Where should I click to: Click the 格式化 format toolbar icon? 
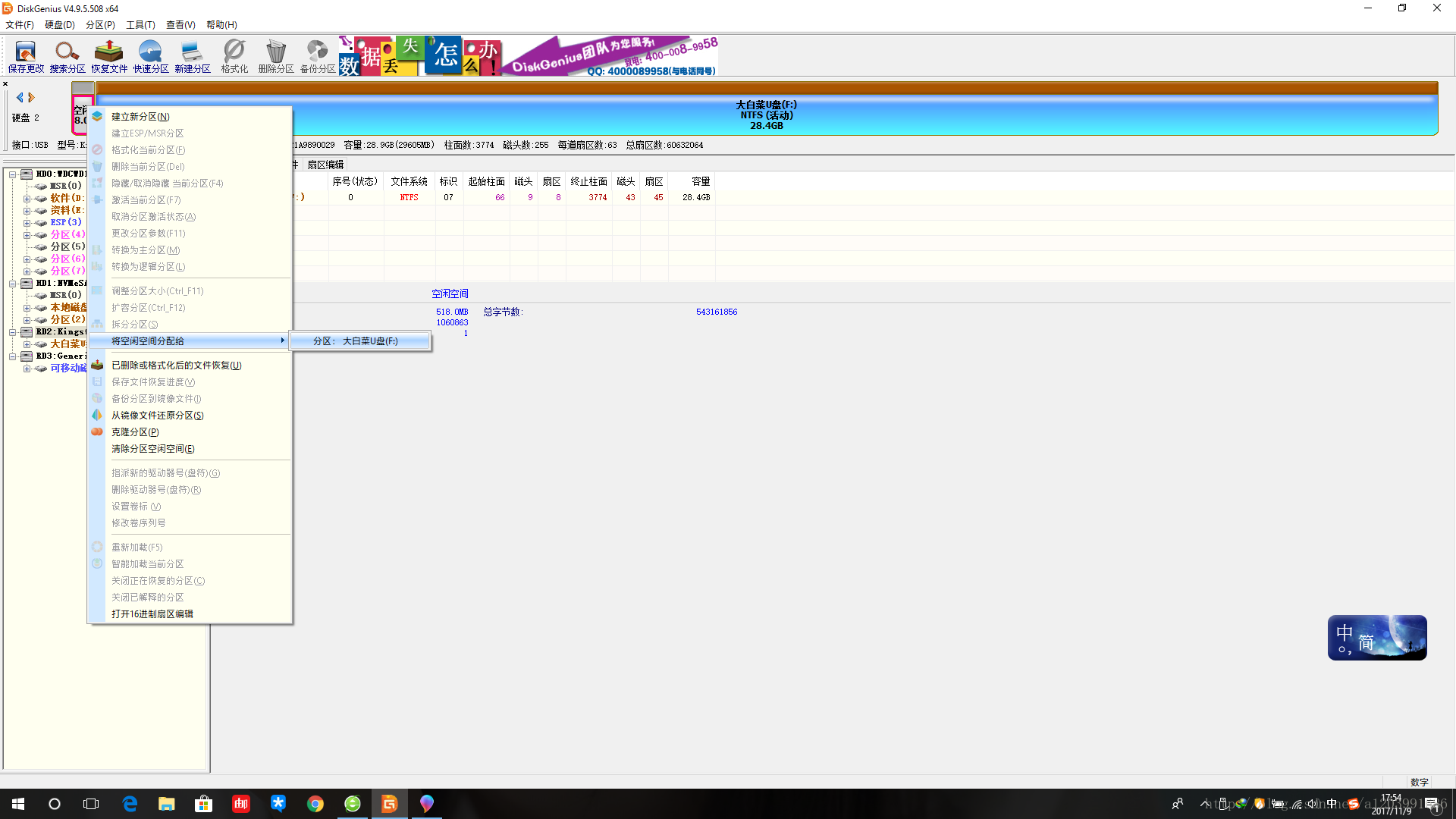tap(234, 56)
